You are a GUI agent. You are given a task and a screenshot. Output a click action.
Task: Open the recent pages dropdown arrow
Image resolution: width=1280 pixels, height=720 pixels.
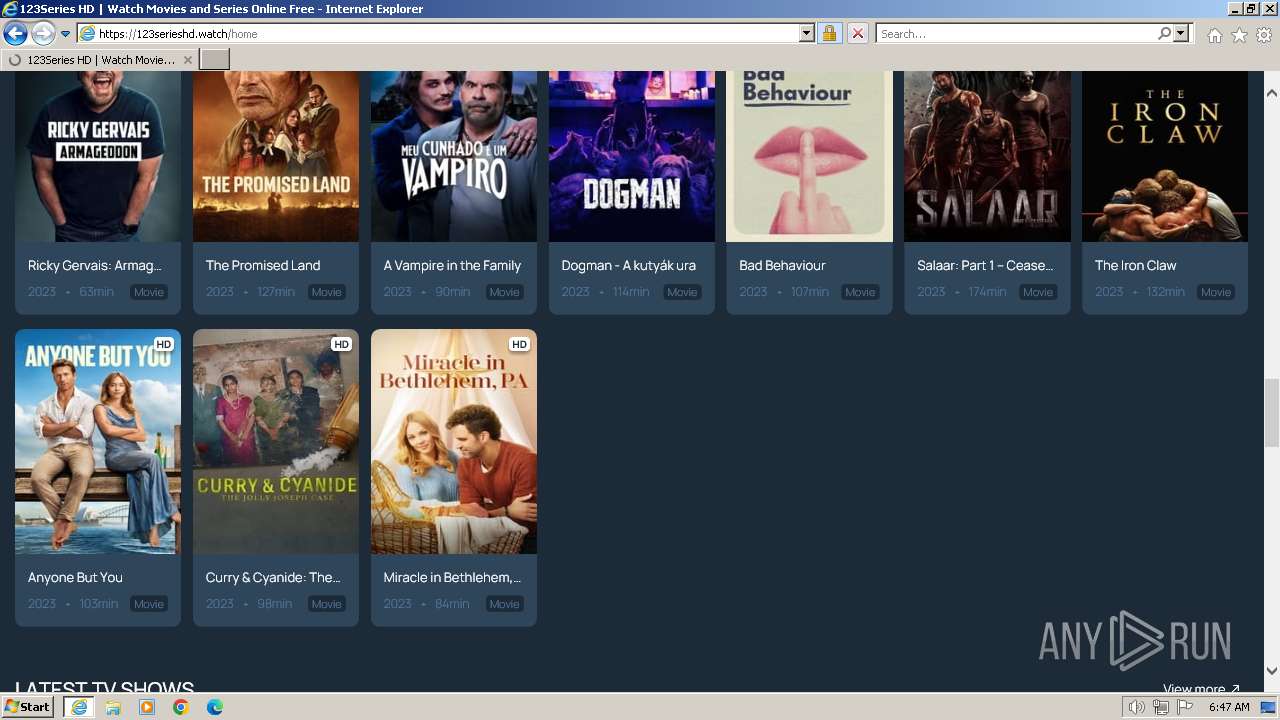tap(65, 34)
